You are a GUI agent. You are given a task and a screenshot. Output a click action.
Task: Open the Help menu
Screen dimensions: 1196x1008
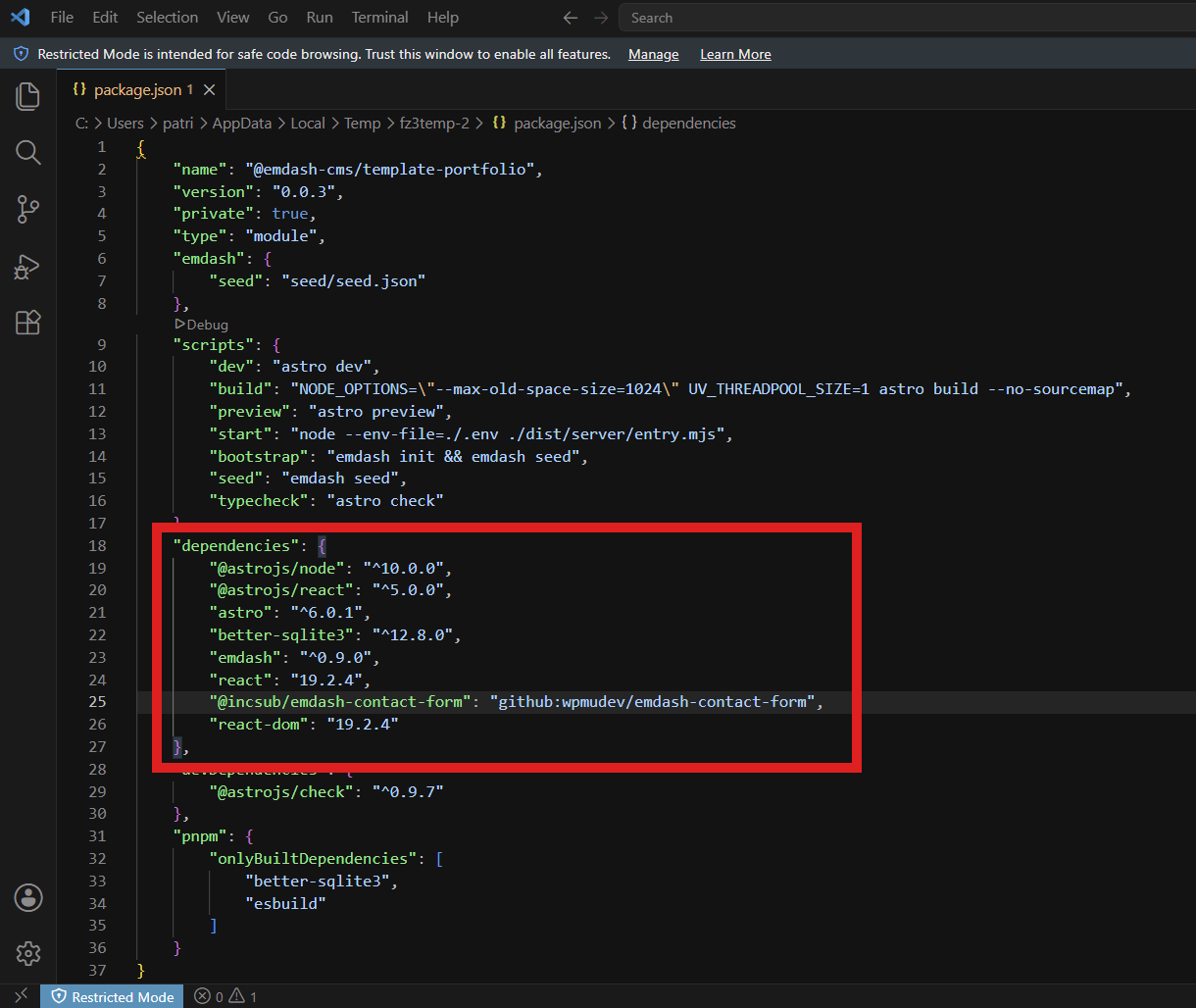coord(443,18)
